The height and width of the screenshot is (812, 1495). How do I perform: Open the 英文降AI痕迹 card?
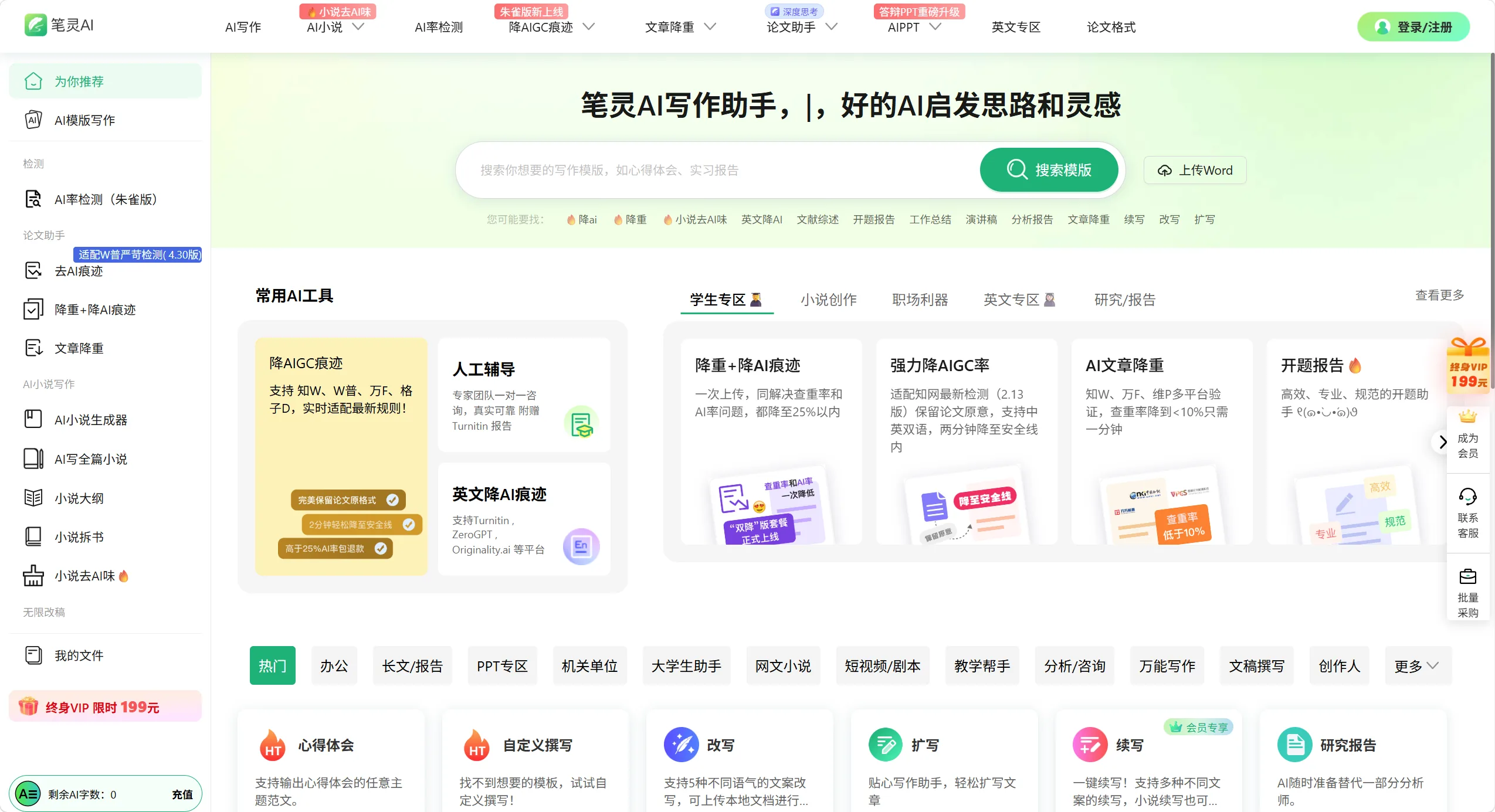point(524,518)
